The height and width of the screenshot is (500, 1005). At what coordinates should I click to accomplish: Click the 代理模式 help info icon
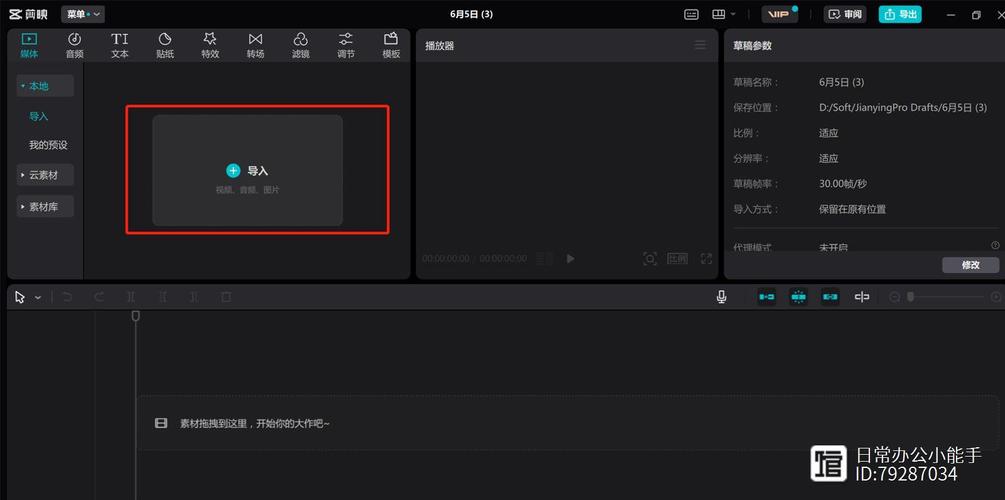click(995, 245)
